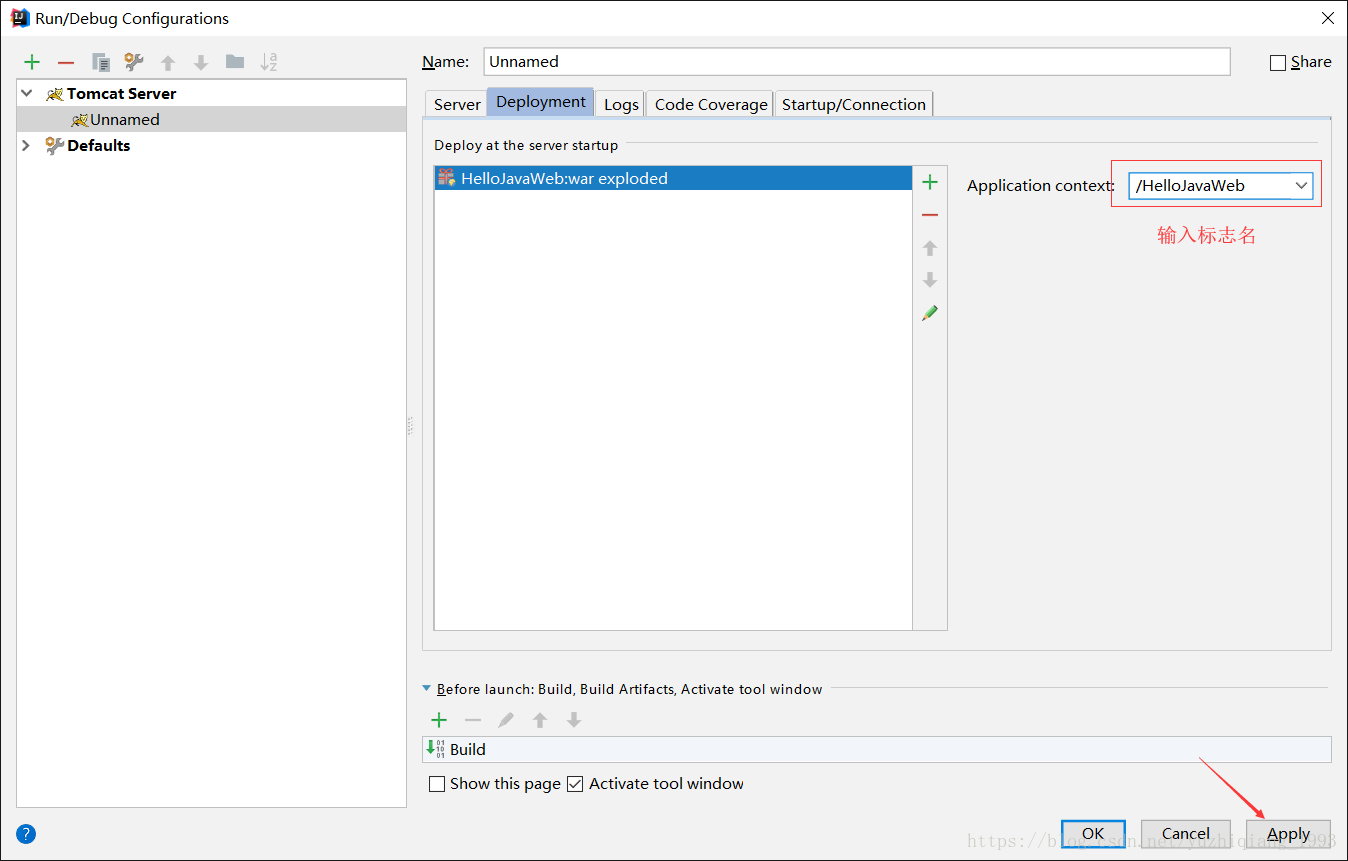Image resolution: width=1348 pixels, height=861 pixels.
Task: Move configuration down in left toolbar
Action: [x=201, y=62]
